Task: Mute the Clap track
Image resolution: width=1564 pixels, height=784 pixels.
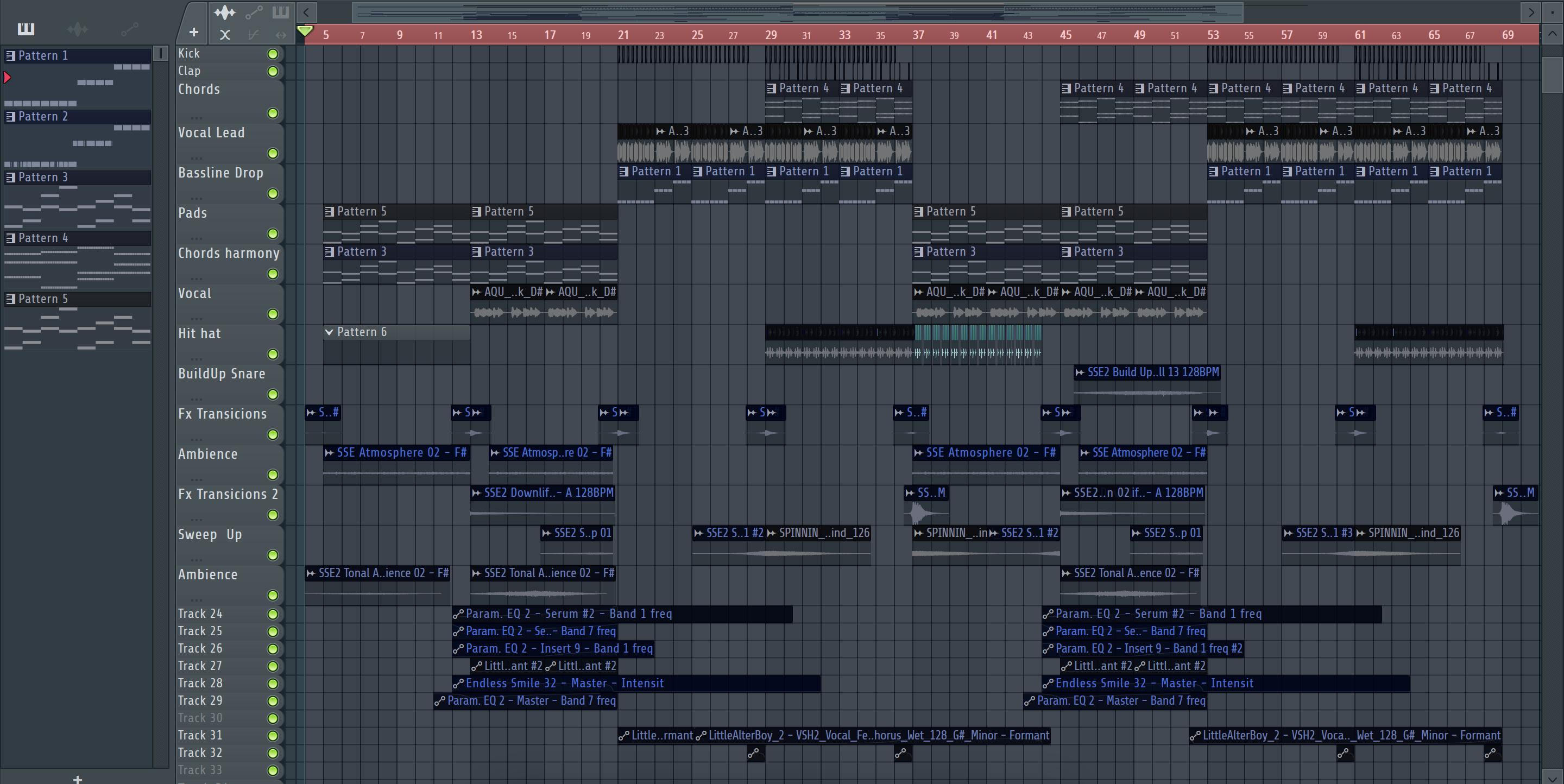Action: (x=273, y=72)
